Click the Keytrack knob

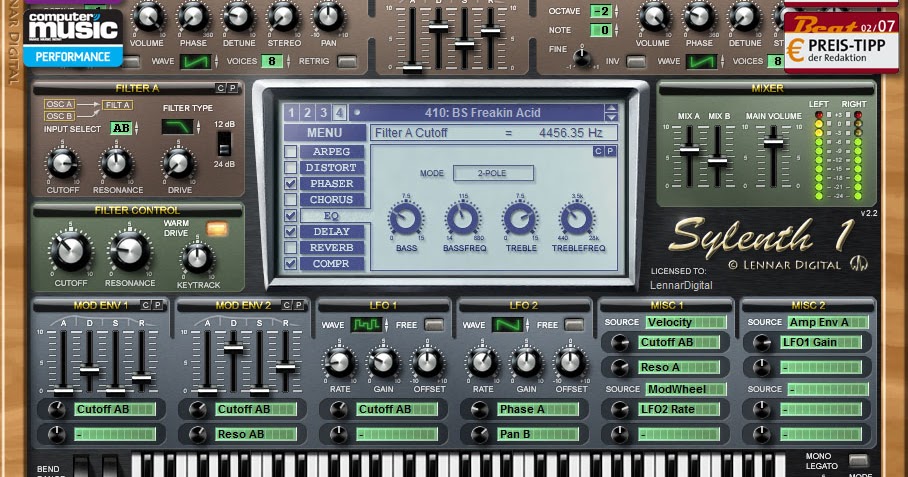tap(197, 259)
